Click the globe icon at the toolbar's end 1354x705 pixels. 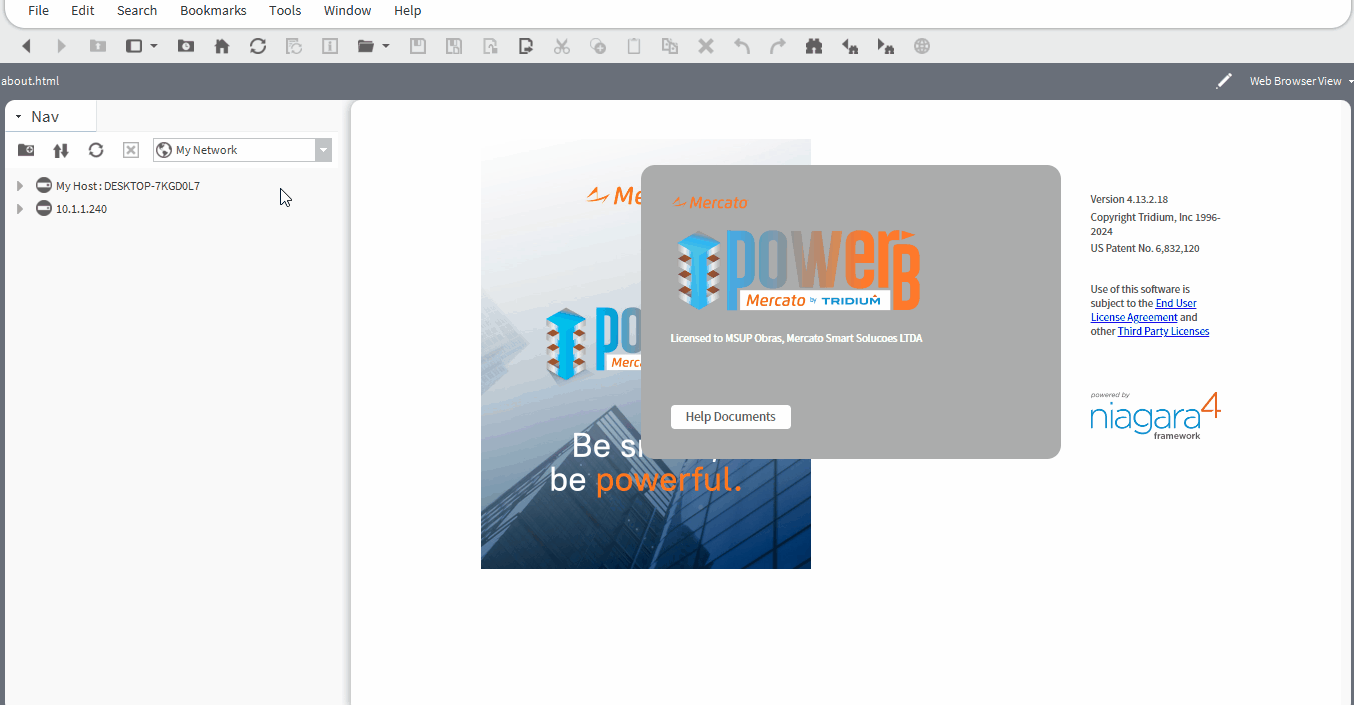click(x=922, y=46)
